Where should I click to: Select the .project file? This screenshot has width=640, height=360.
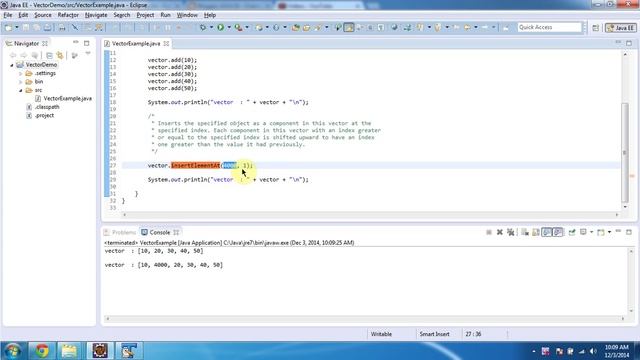click(x=44, y=116)
